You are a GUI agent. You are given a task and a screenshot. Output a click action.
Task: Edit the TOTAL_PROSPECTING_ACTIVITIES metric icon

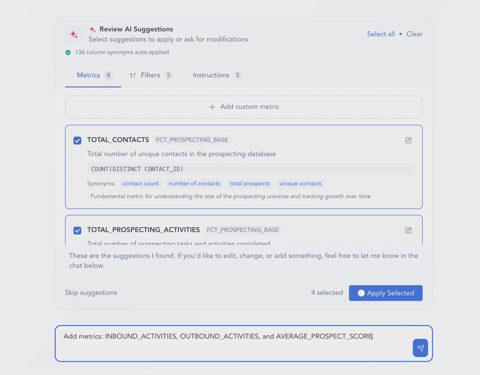coord(408,230)
